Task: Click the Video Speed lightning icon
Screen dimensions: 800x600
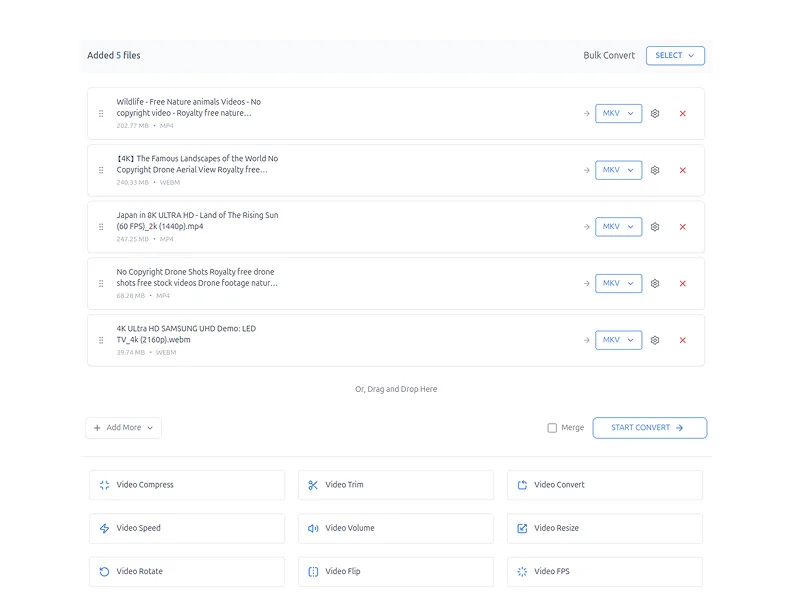Action: pos(104,528)
